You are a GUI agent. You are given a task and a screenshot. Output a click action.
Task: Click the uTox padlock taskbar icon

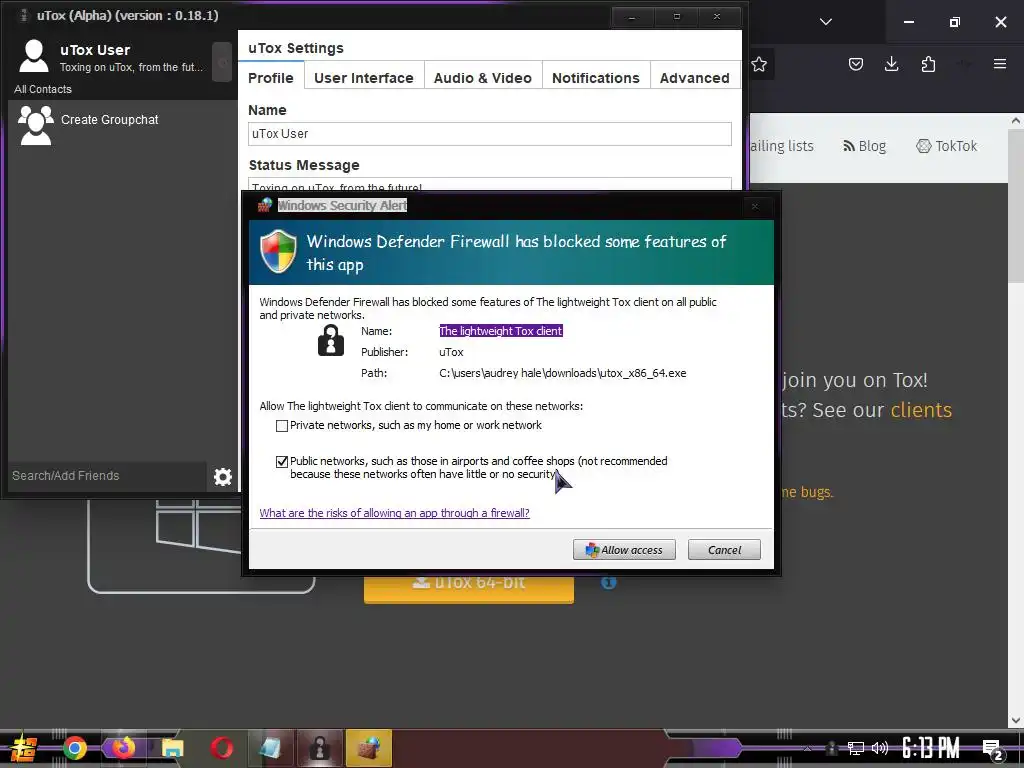pyautogui.click(x=319, y=748)
